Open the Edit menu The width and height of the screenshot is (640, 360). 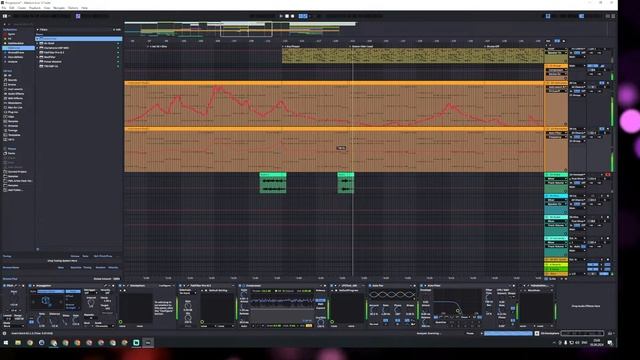tap(12, 8)
